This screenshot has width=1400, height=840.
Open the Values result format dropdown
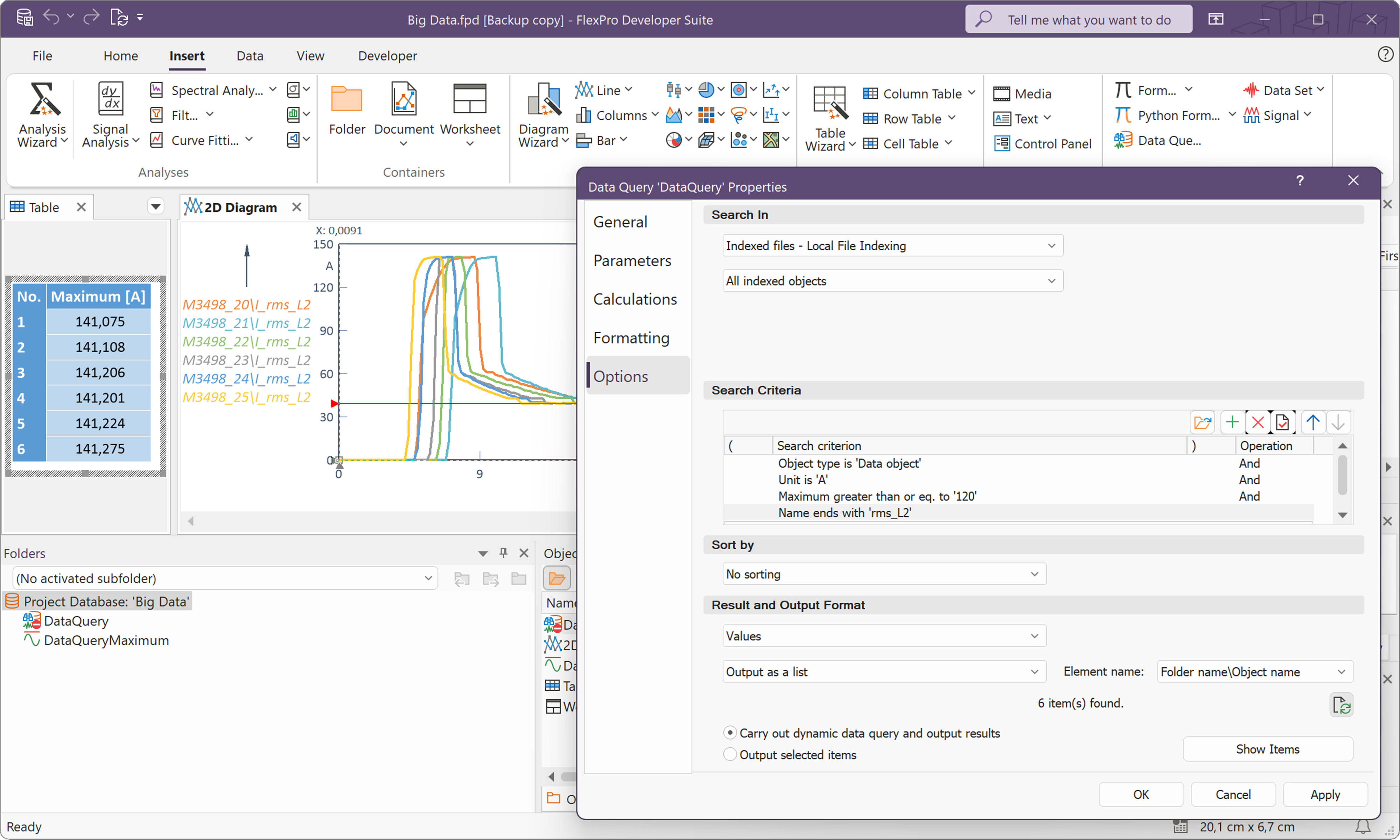[x=884, y=636]
